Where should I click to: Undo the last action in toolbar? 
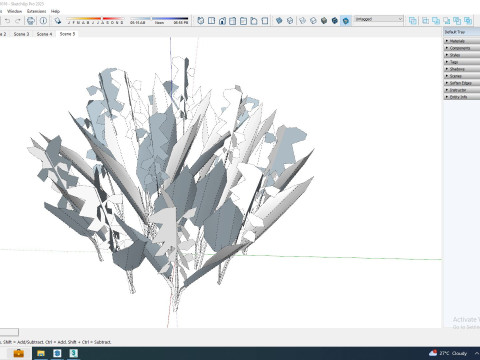(x=7, y=21)
